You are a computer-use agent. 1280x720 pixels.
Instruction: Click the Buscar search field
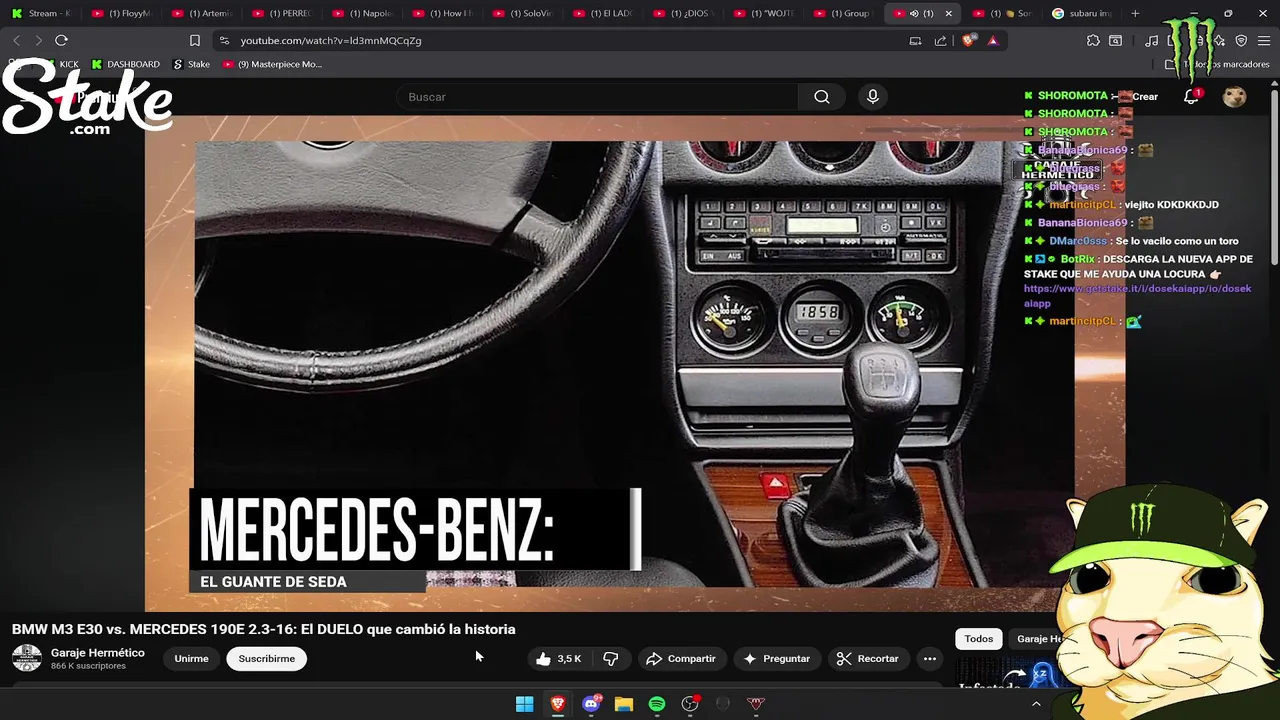click(597, 97)
